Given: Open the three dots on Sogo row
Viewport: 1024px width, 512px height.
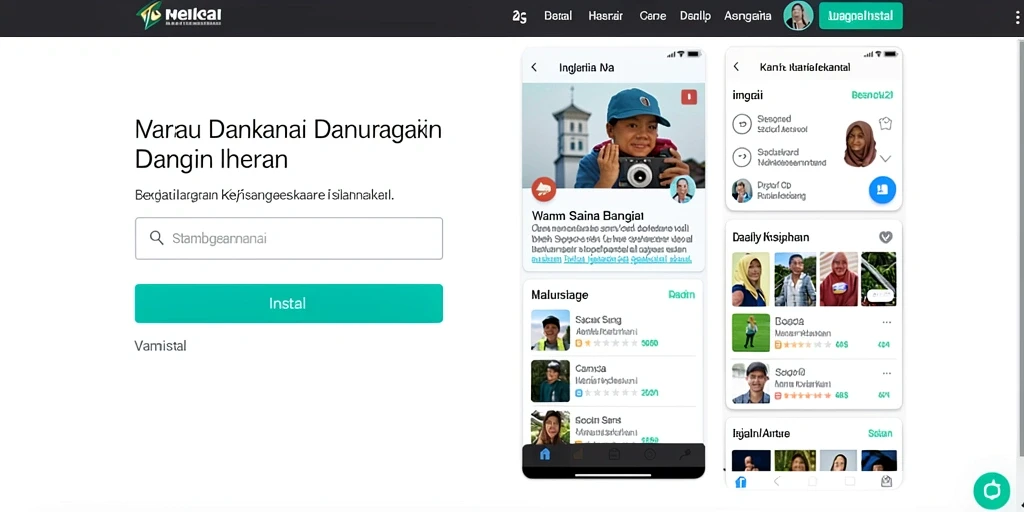Looking at the screenshot, I should pyautogui.click(x=886, y=373).
